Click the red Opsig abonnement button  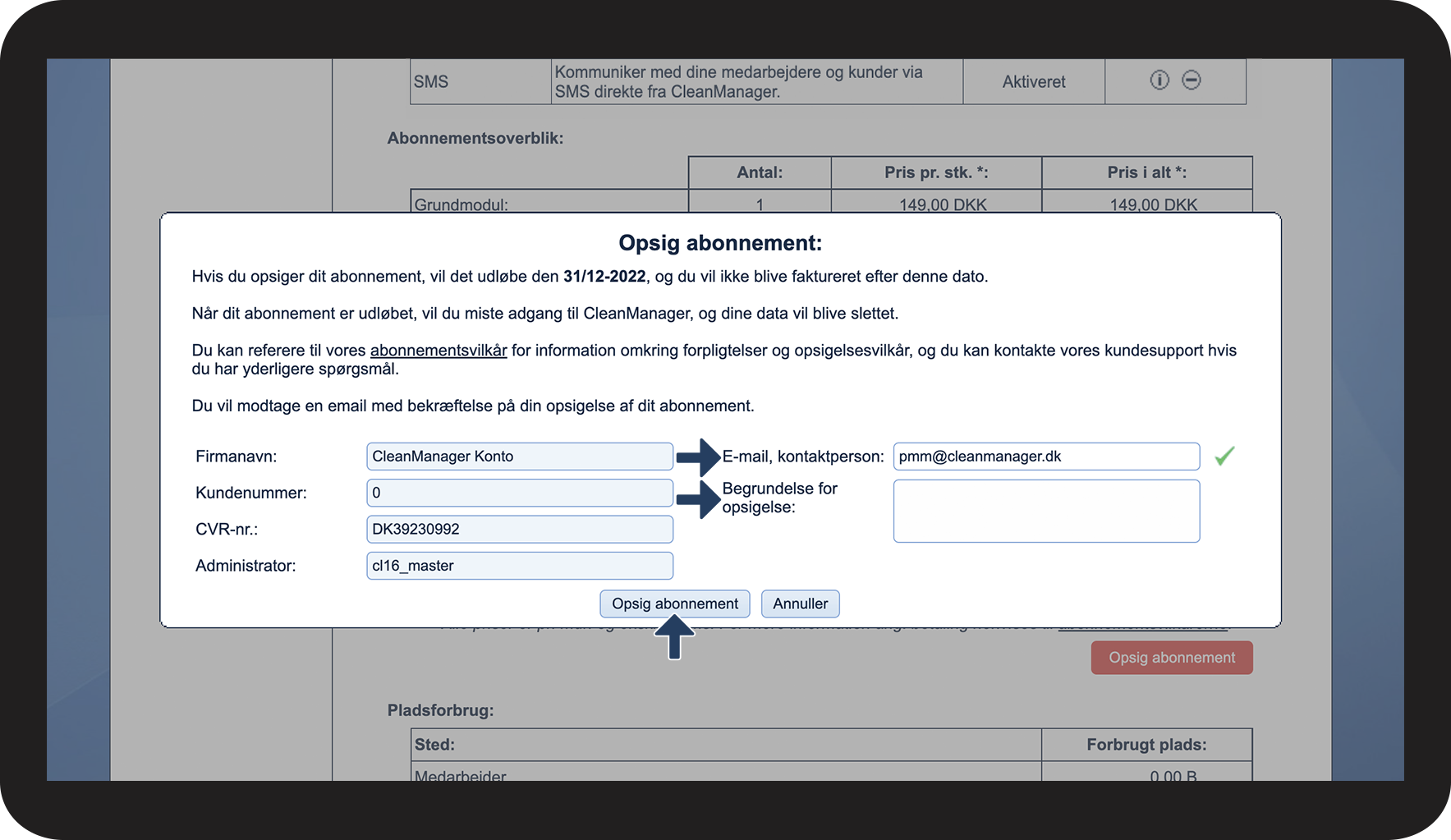pos(1171,657)
